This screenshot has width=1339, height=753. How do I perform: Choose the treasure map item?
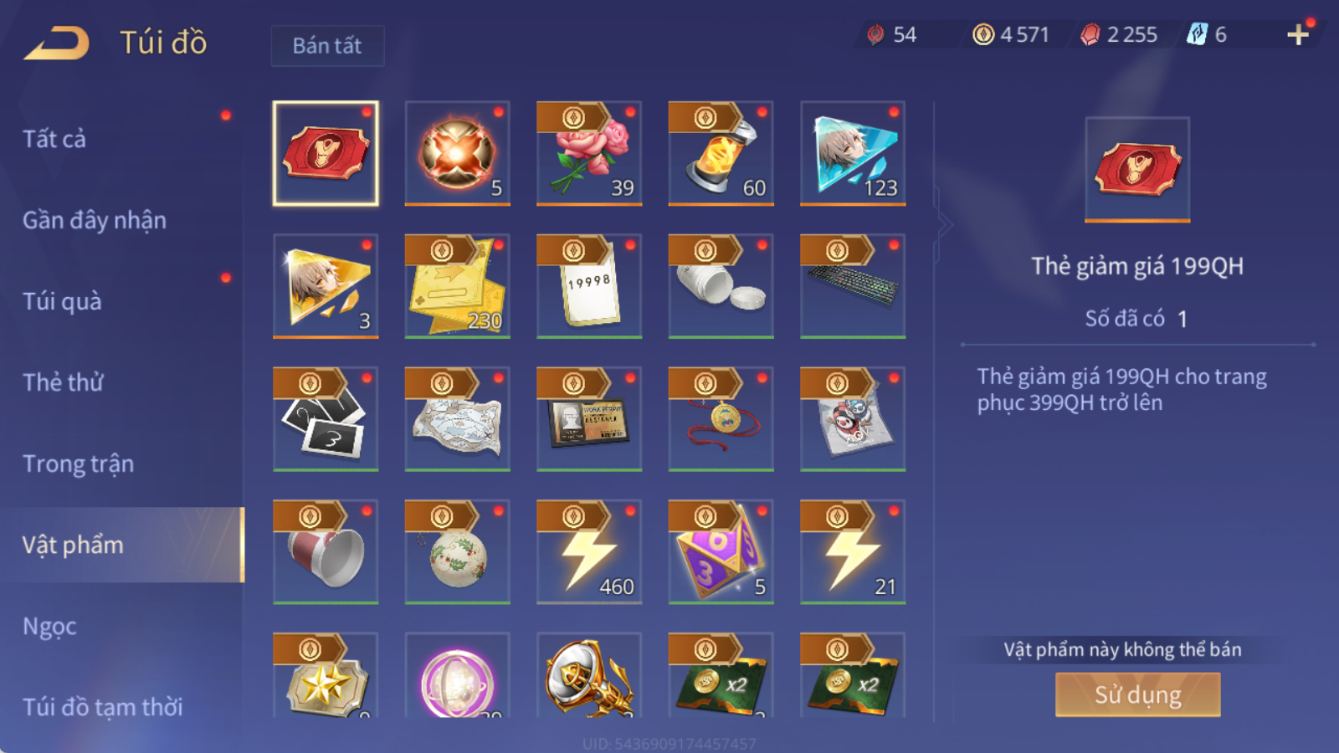point(457,419)
